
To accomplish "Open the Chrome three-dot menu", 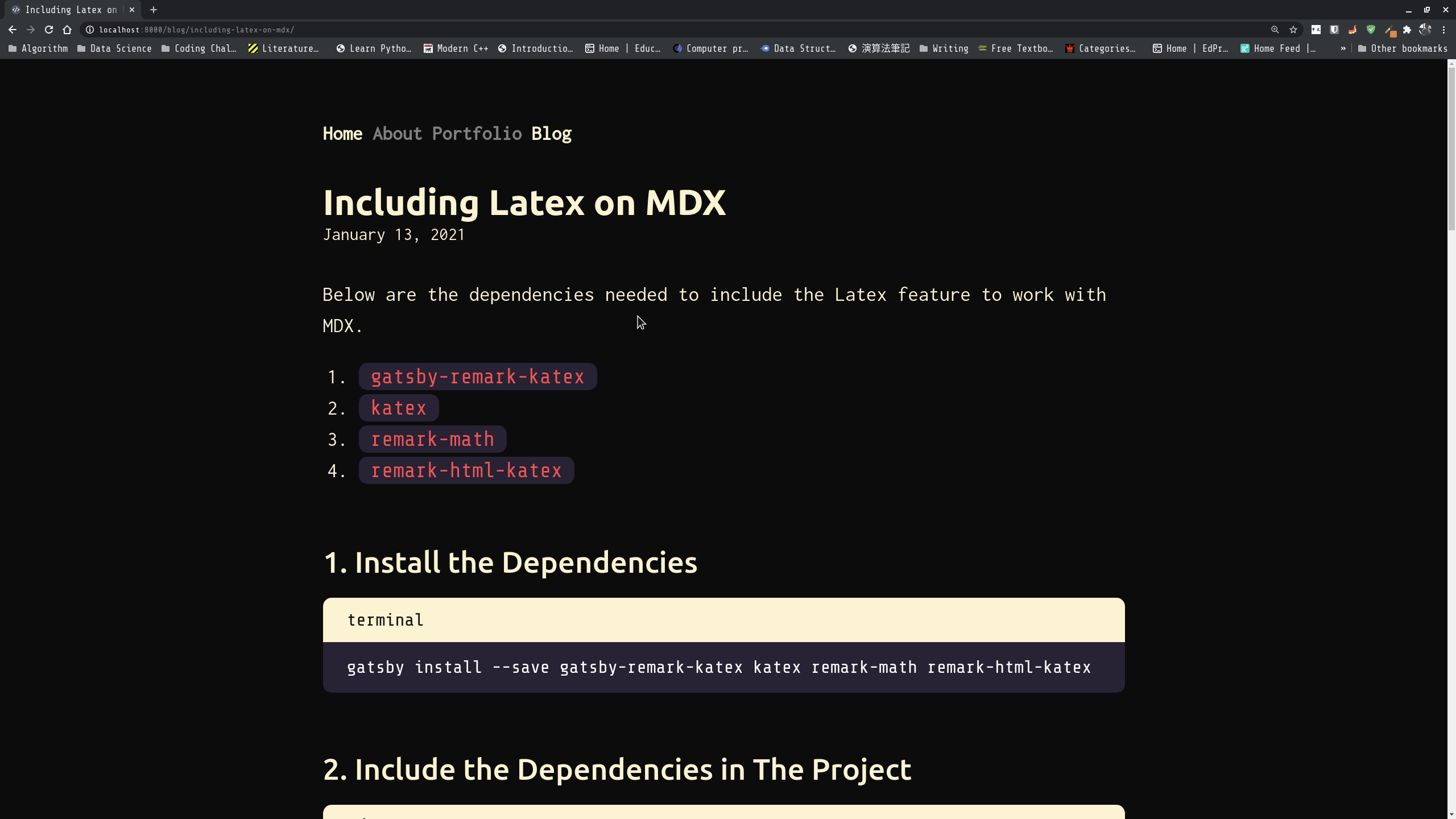I will coord(1443,30).
